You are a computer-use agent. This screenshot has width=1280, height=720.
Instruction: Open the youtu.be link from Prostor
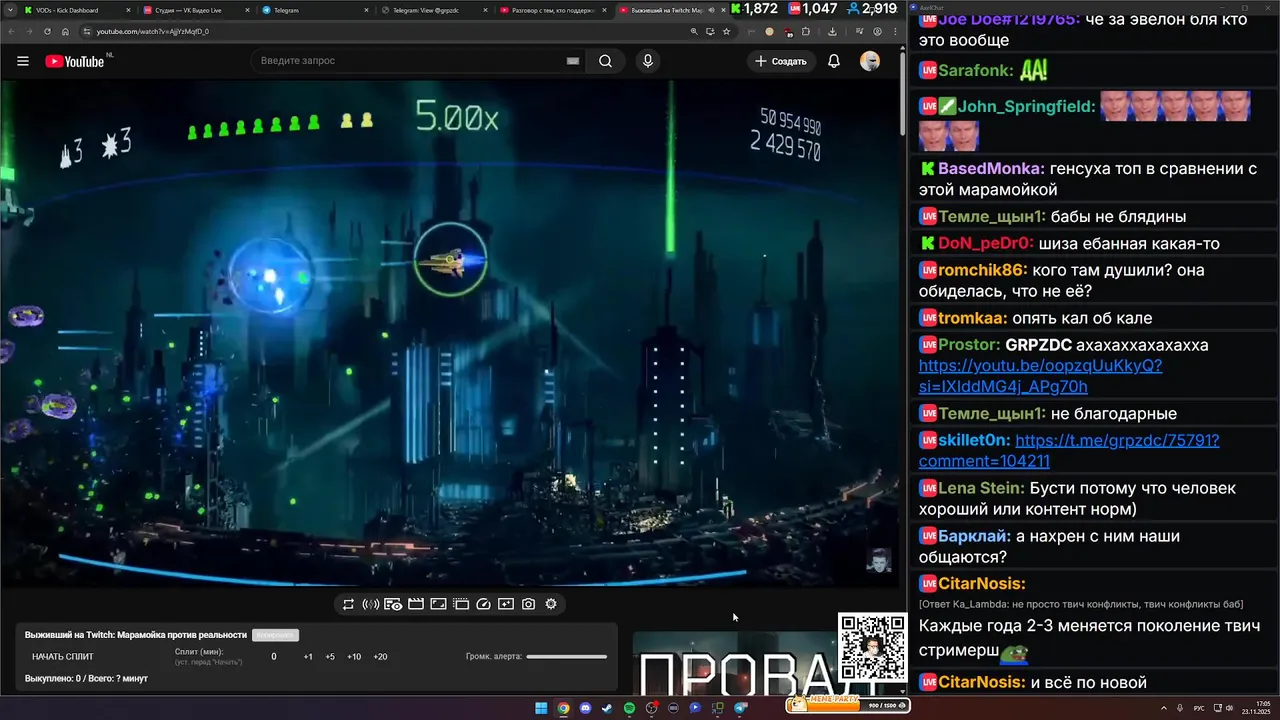click(1040, 376)
